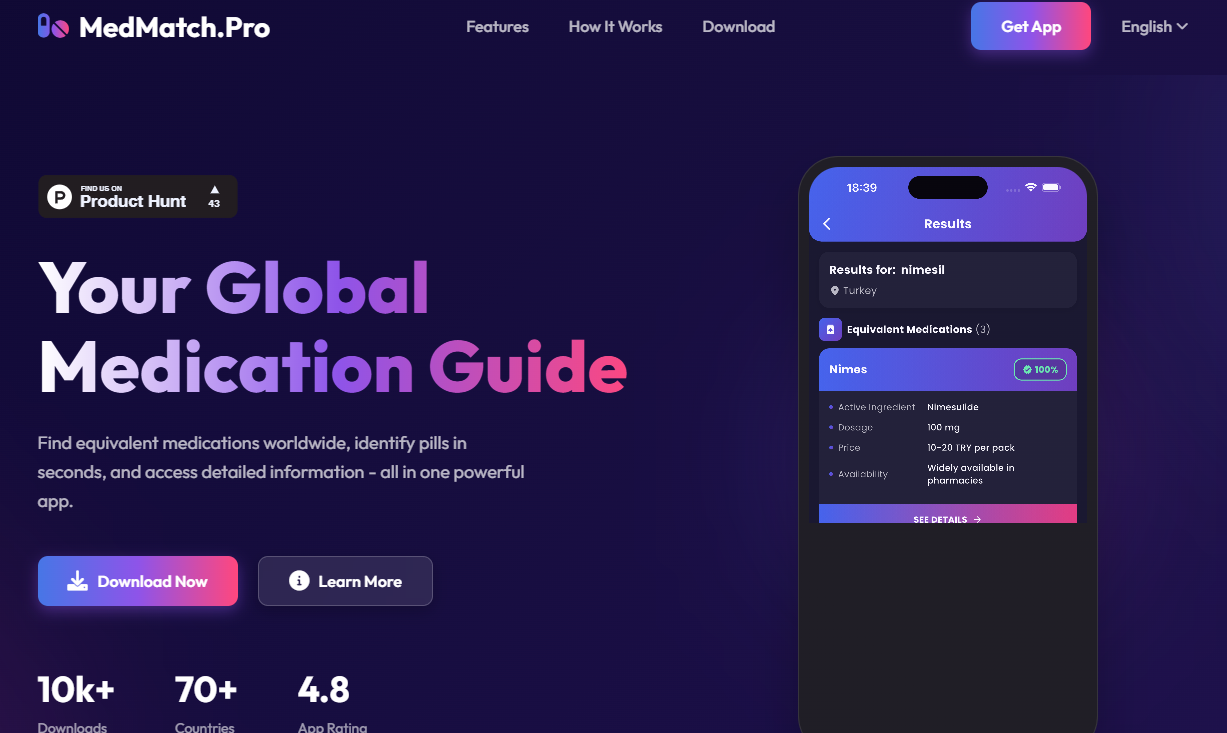Tap the 100% match badge
The image size is (1227, 733).
[x=1040, y=369]
